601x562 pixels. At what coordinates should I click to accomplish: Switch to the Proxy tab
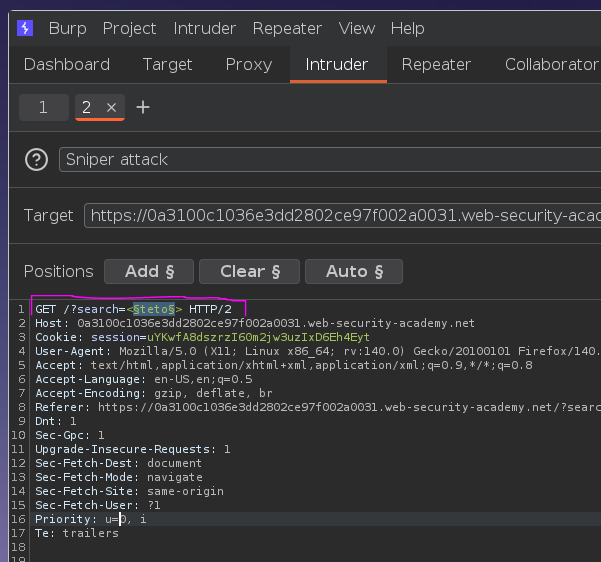pyautogui.click(x=249, y=64)
